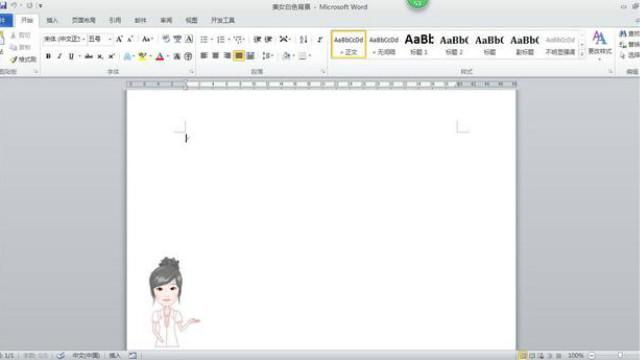
Task: Open the font name dropdown
Action: [x=84, y=39]
